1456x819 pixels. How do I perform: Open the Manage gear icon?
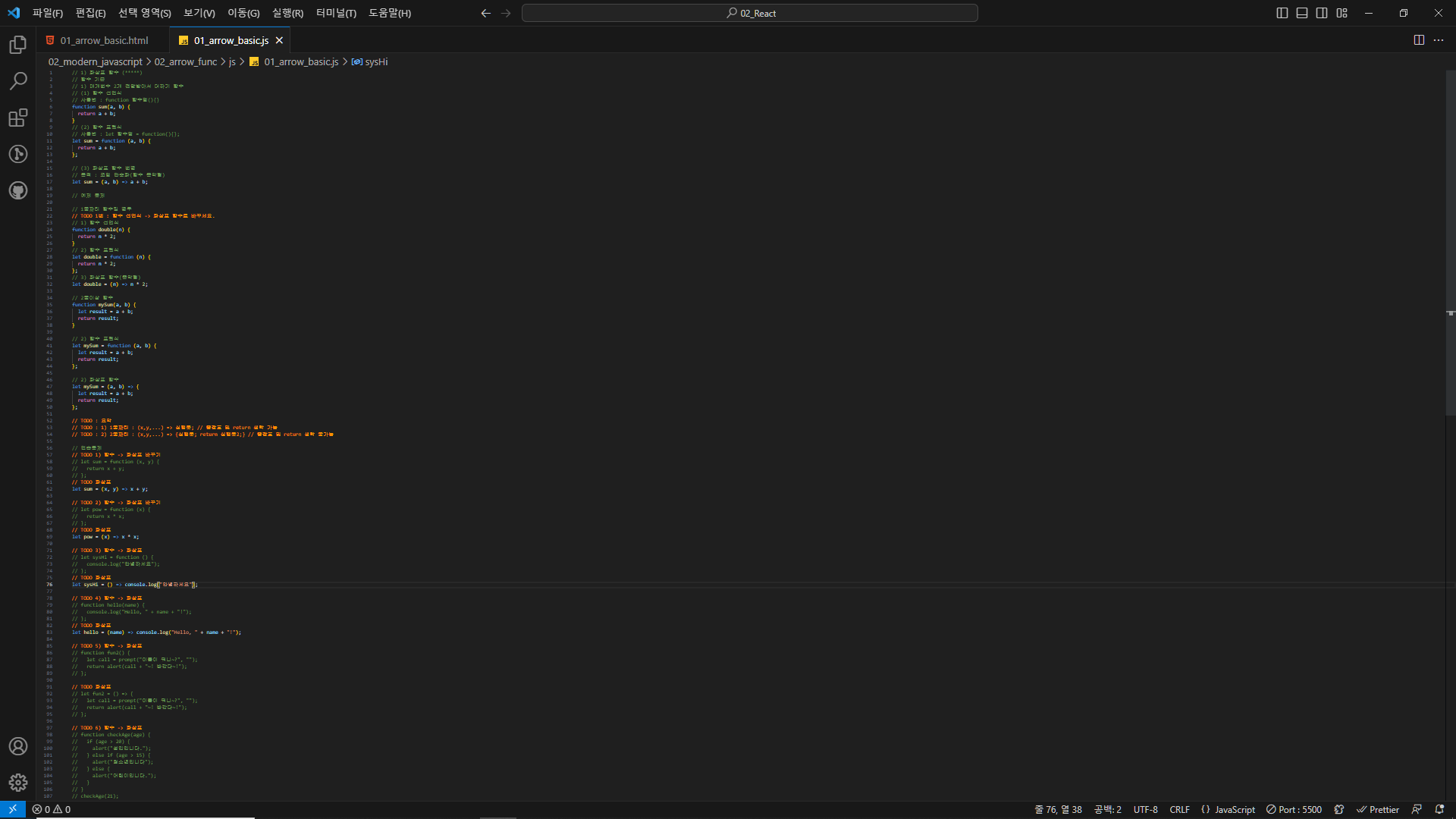[x=18, y=783]
